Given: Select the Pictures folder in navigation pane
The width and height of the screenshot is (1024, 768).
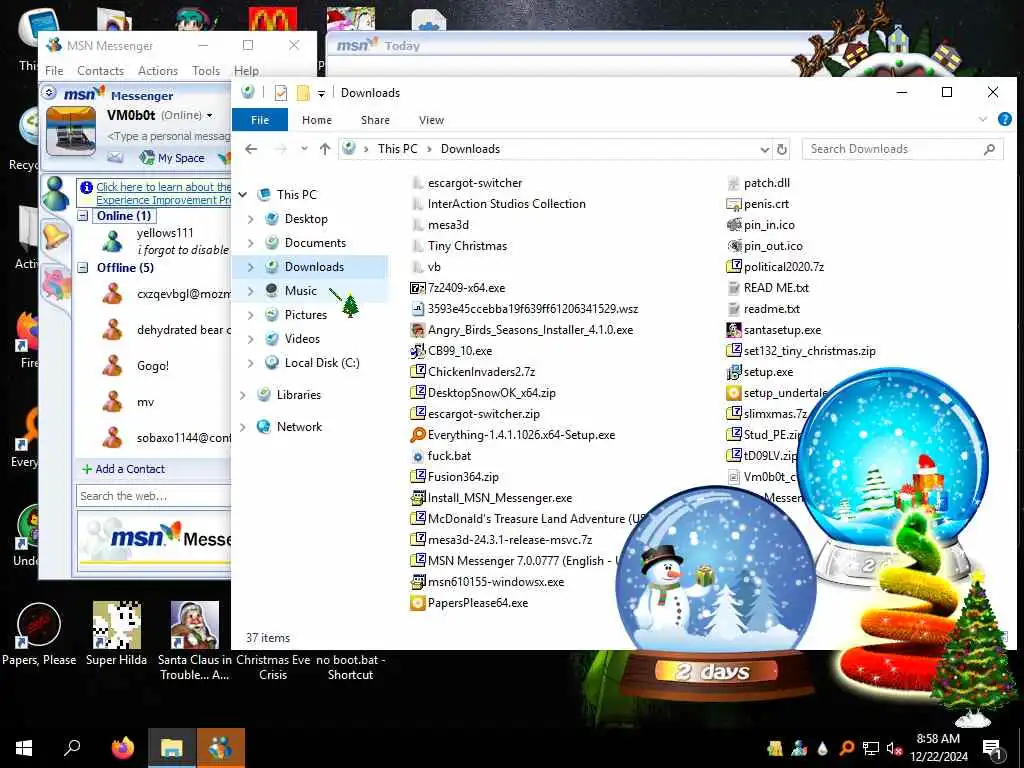Looking at the screenshot, I should click(x=306, y=315).
